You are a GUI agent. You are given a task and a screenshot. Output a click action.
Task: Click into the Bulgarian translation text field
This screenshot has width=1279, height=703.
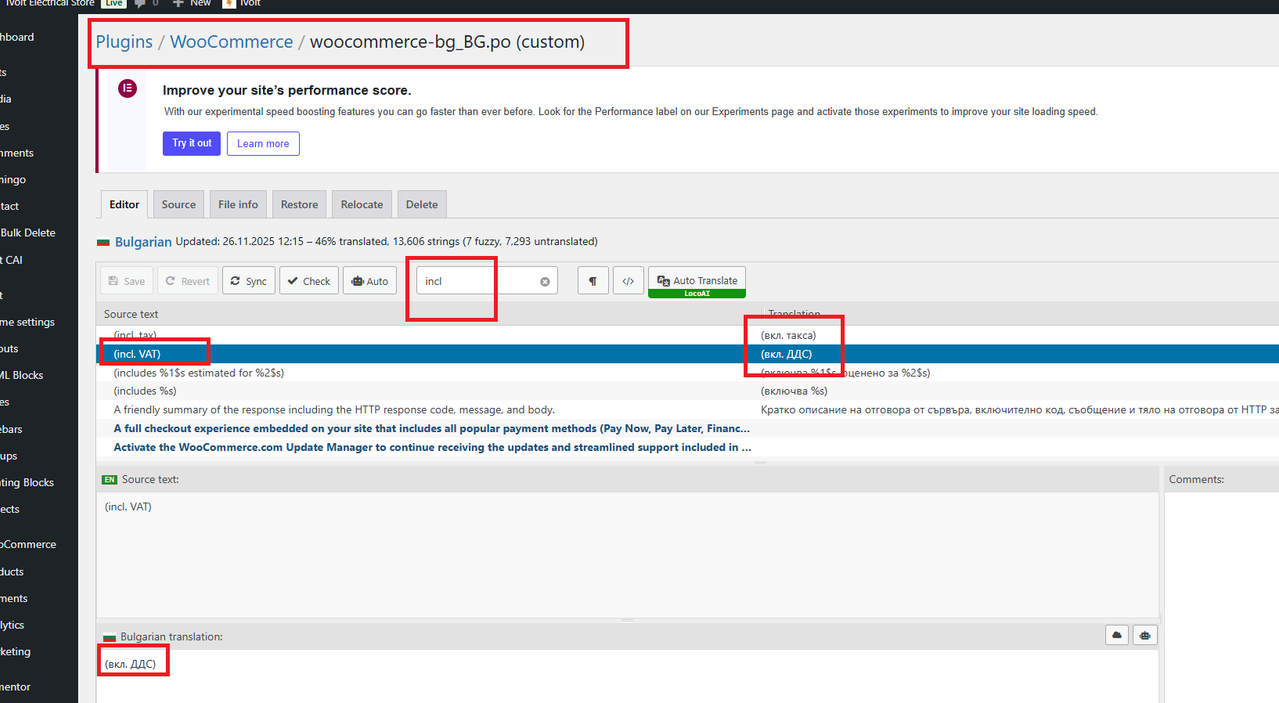point(627,676)
